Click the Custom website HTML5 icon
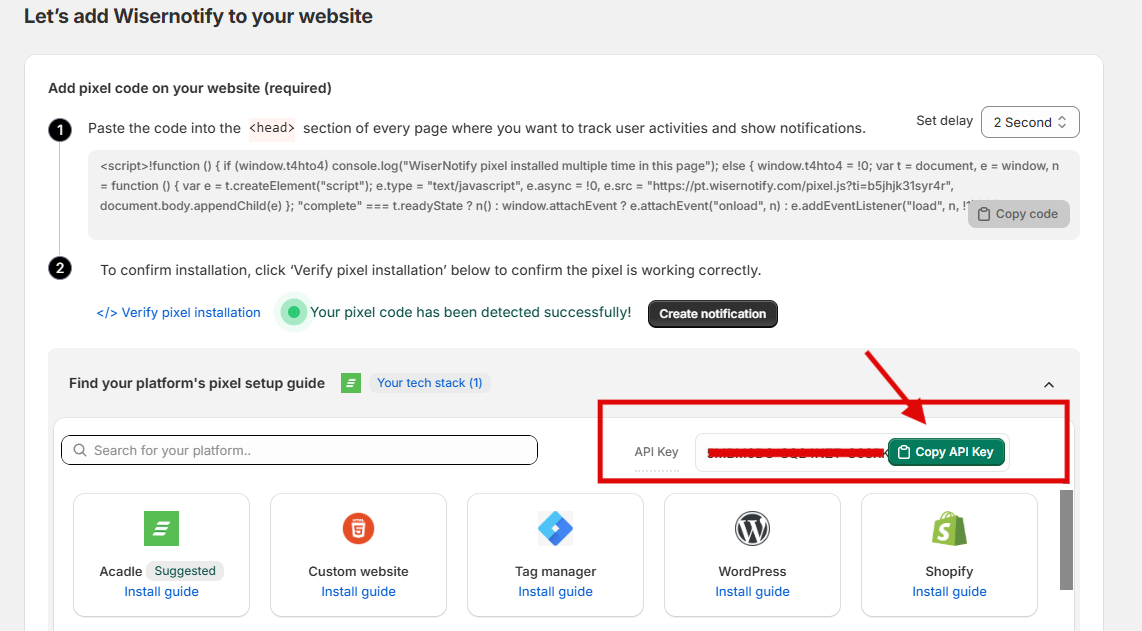 pos(358,528)
